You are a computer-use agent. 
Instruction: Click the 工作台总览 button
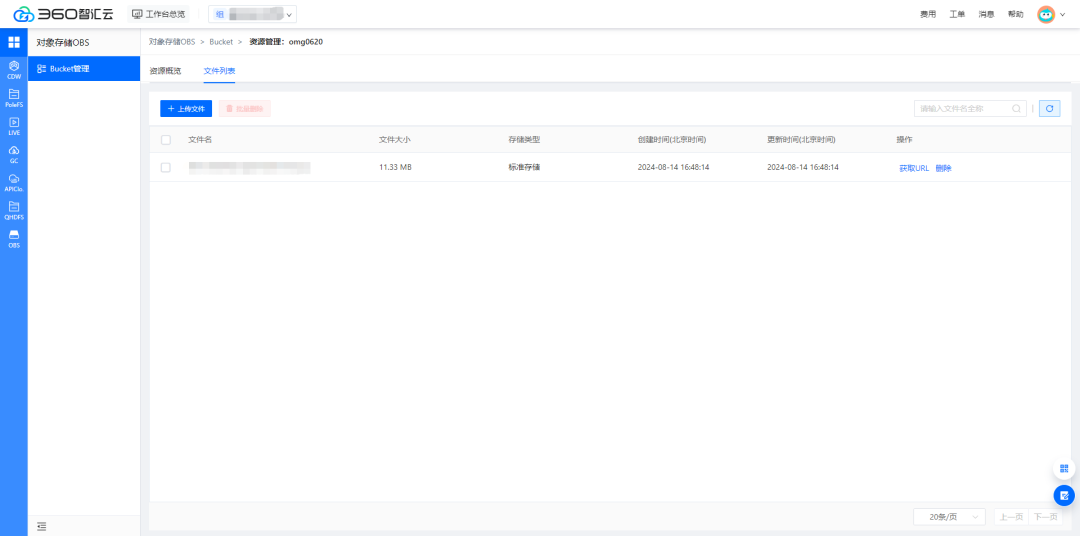(x=158, y=14)
